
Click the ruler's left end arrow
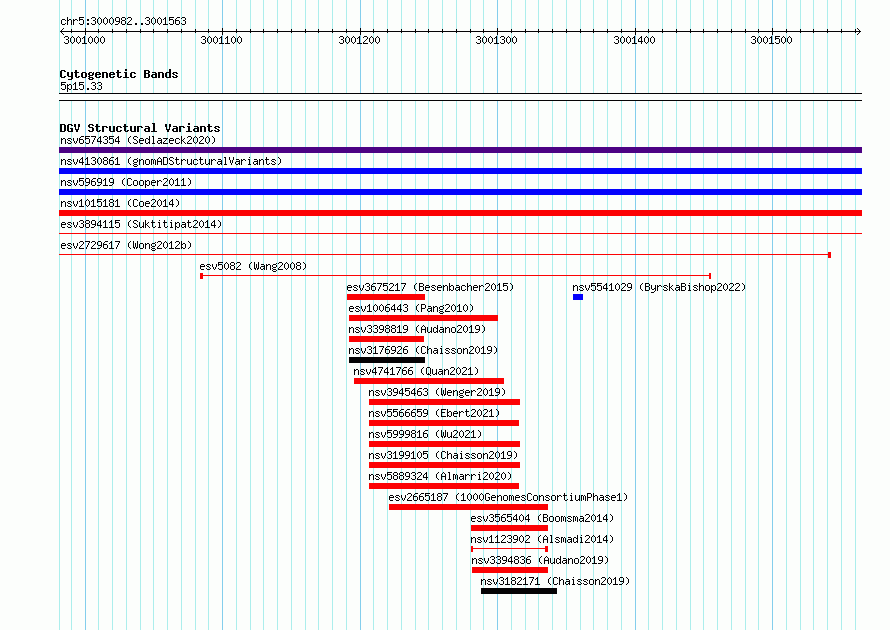(x=62, y=31)
